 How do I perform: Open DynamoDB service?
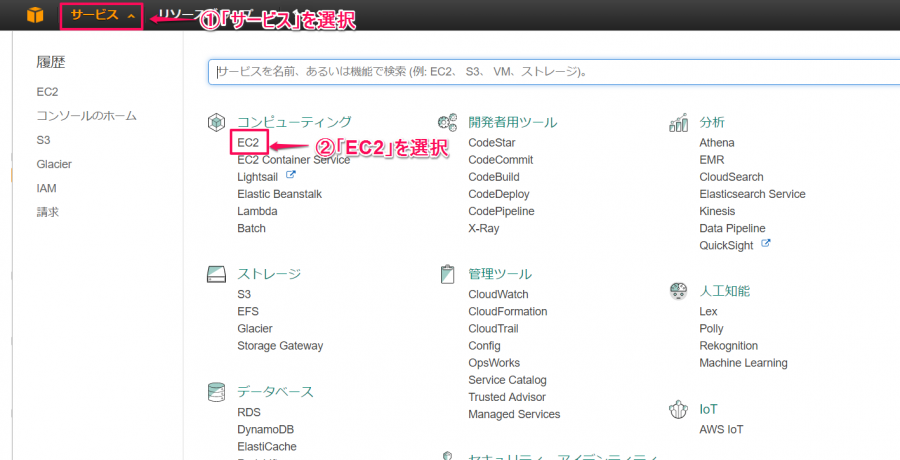pos(266,430)
